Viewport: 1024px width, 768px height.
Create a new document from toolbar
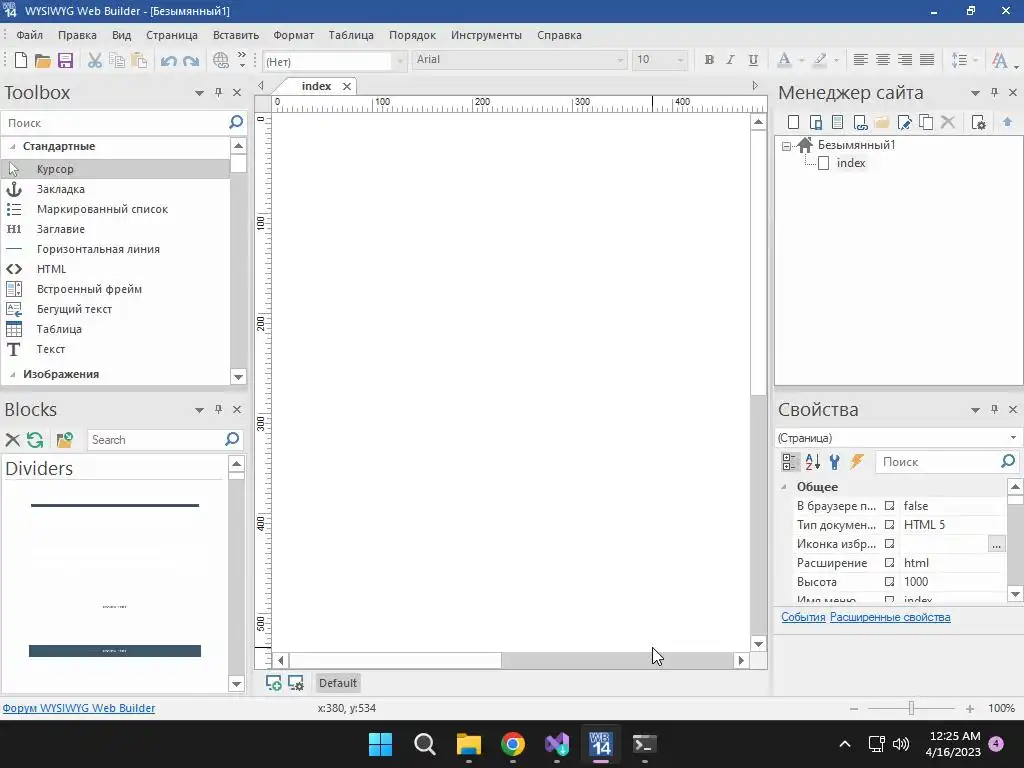pyautogui.click(x=21, y=60)
